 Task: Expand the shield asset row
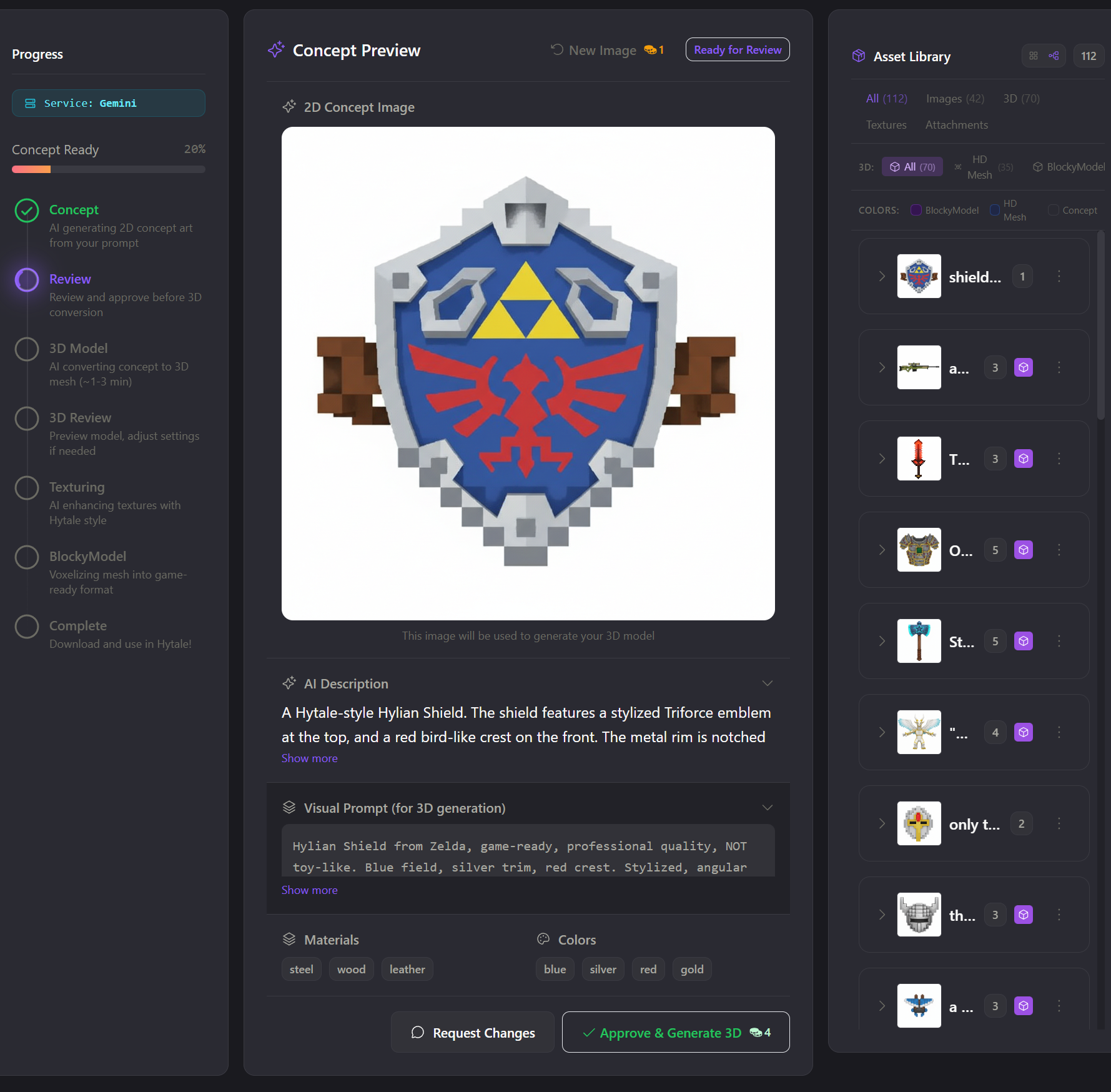pyautogui.click(x=881, y=276)
